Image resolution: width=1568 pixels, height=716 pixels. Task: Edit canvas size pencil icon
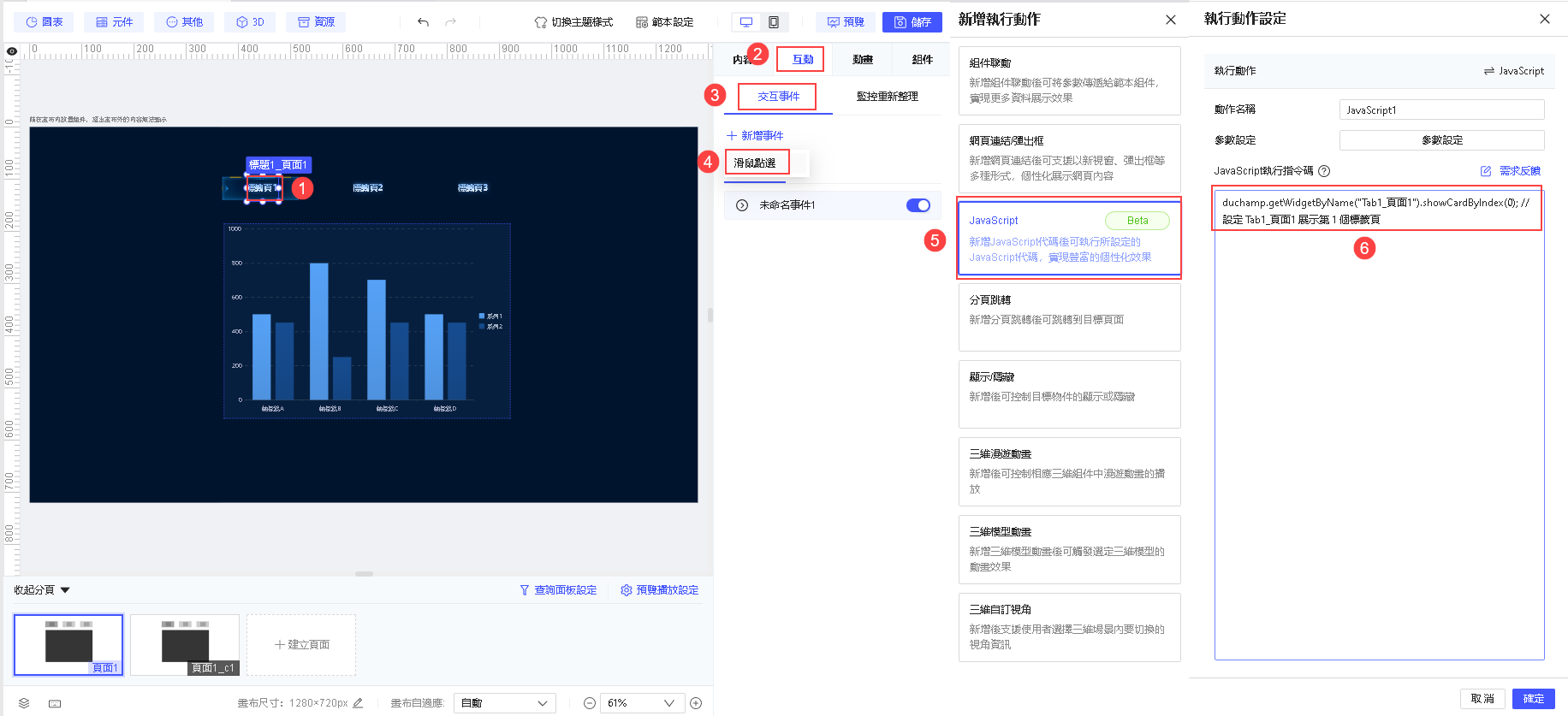click(358, 703)
